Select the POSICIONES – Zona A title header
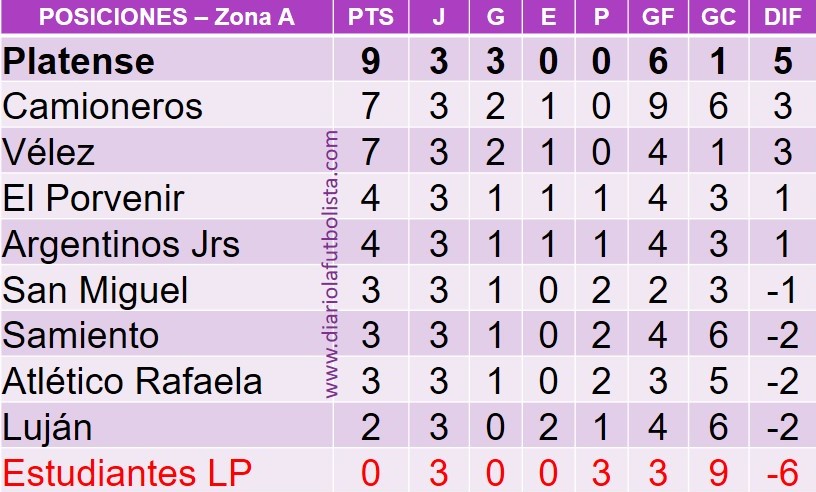This screenshot has height=492, width=816. point(167,17)
